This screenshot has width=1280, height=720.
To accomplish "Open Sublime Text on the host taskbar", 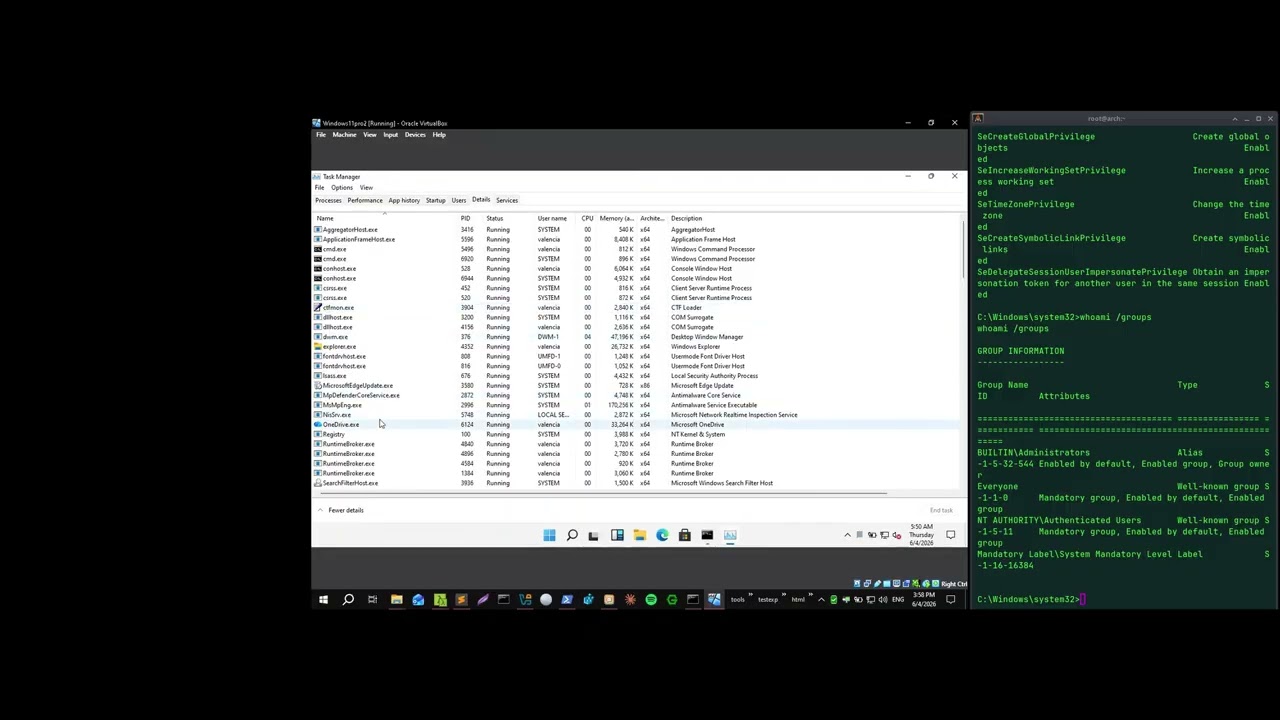I will click(461, 600).
